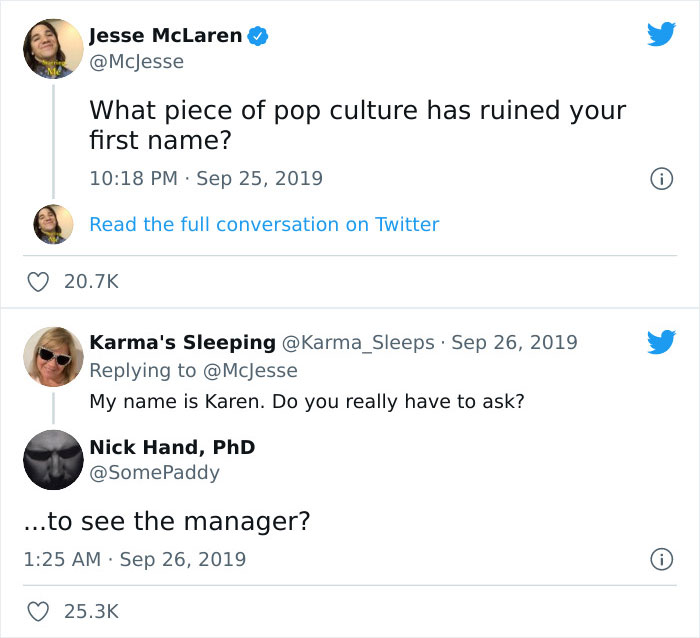Click the small avatar beside Read full conversation
This screenshot has width=700, height=638.
coord(53,224)
